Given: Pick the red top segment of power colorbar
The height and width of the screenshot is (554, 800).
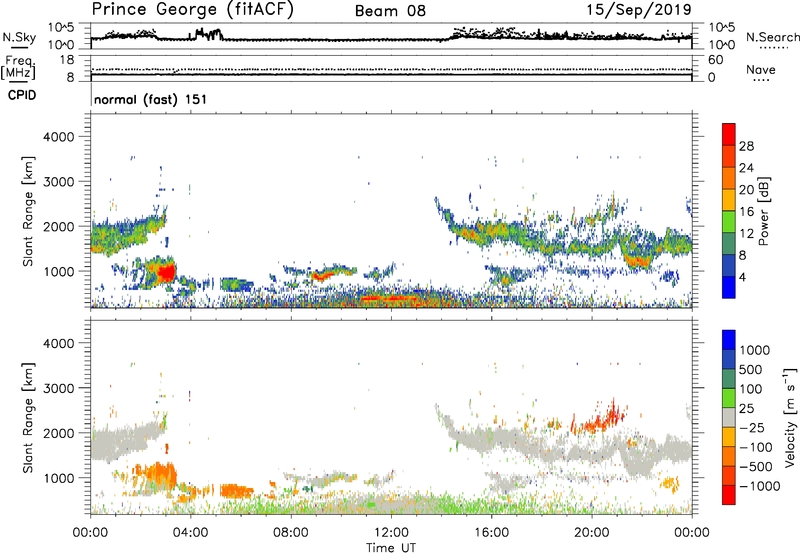Looking at the screenshot, I should pos(729,135).
